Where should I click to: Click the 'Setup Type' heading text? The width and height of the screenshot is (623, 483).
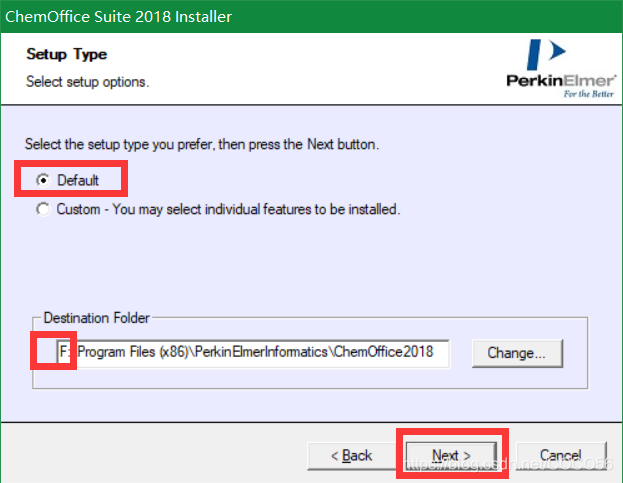click(x=67, y=54)
